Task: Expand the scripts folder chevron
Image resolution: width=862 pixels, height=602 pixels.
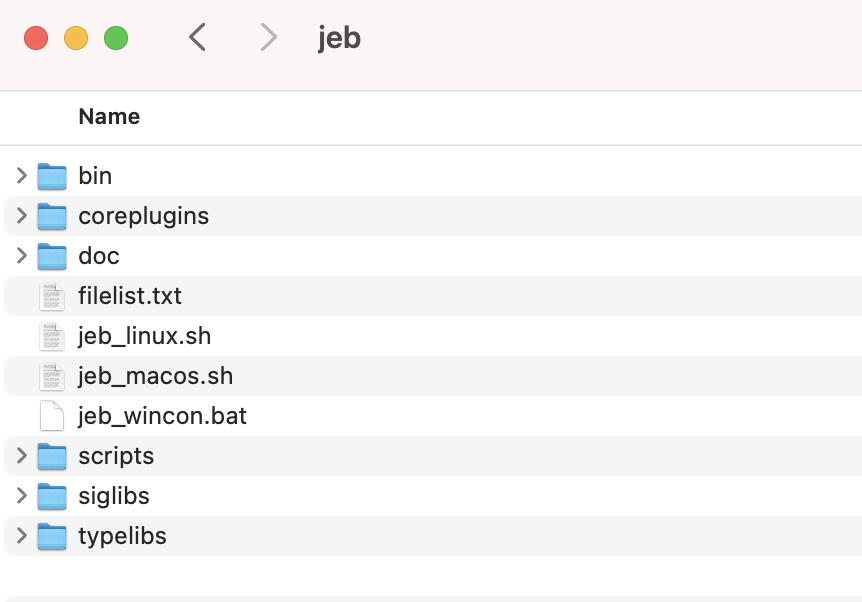Action: (x=21, y=456)
